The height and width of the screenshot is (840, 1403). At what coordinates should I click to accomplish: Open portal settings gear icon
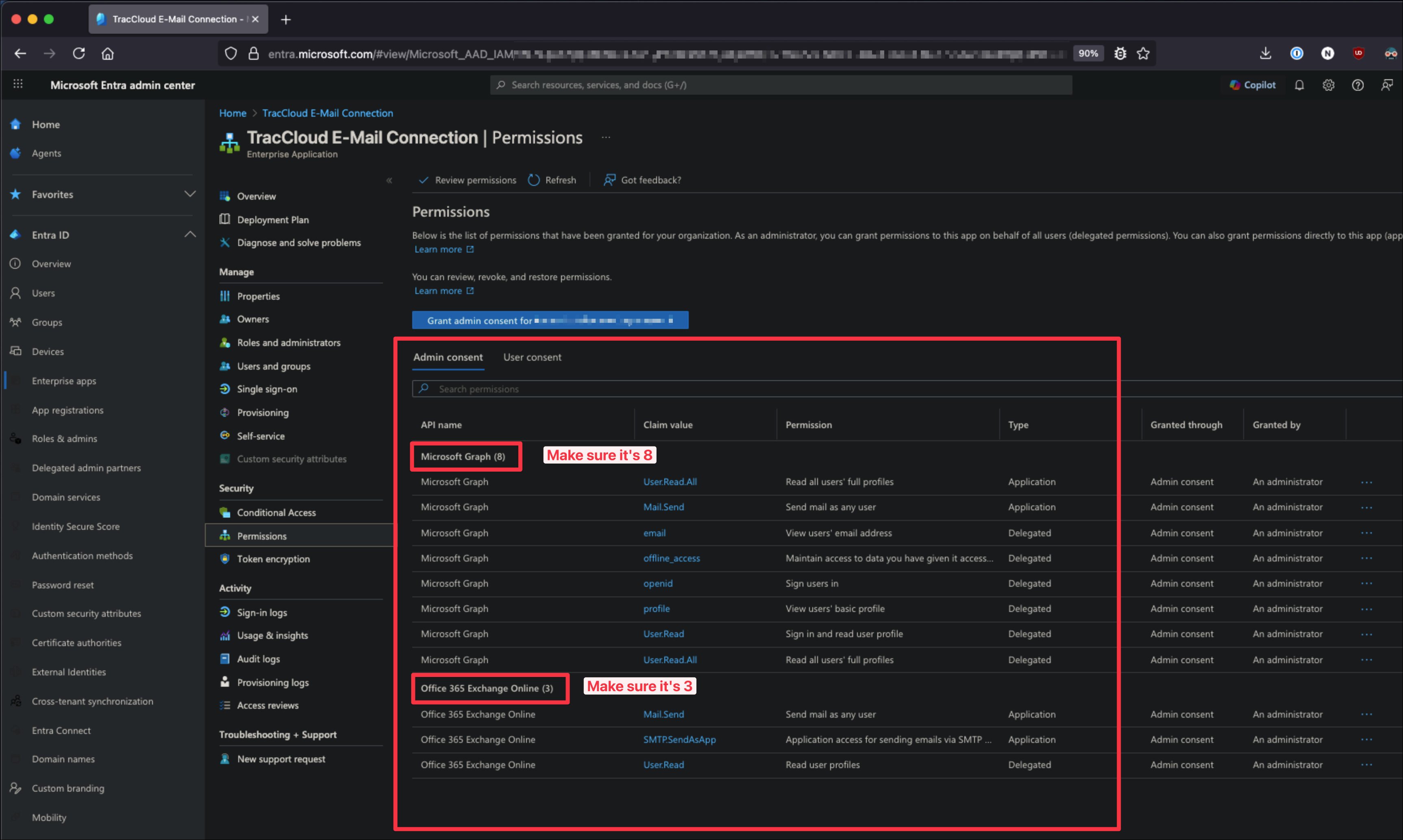tap(1328, 85)
